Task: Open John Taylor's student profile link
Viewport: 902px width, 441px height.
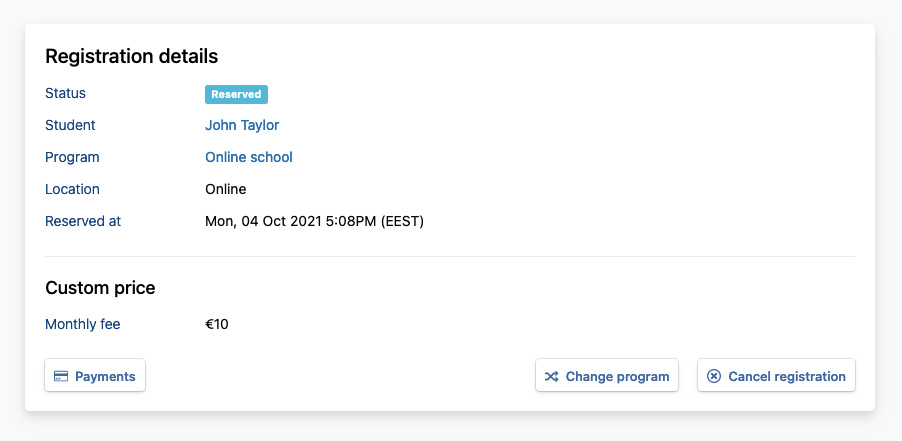Action: pyautogui.click(x=242, y=125)
